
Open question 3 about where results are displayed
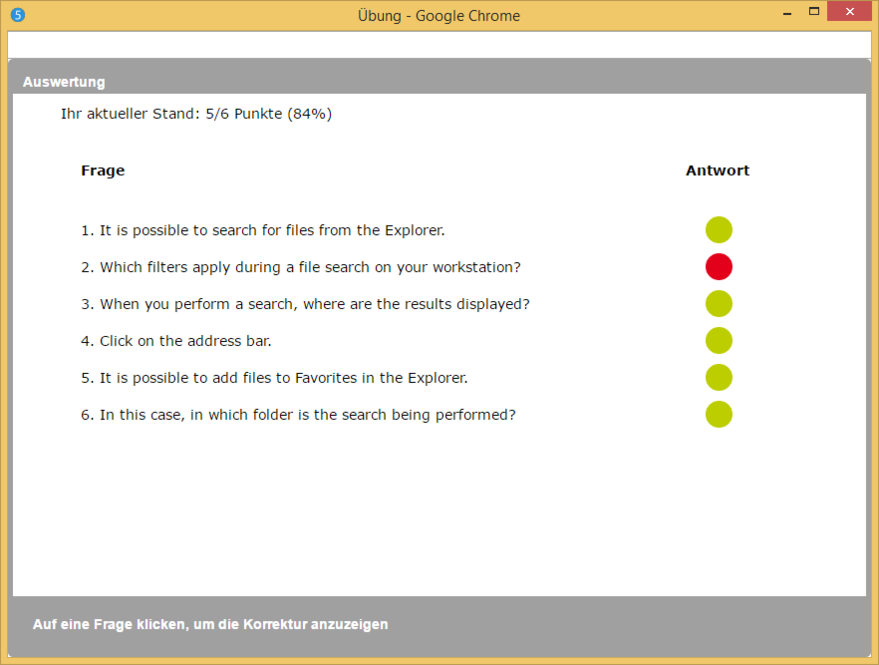click(x=305, y=304)
